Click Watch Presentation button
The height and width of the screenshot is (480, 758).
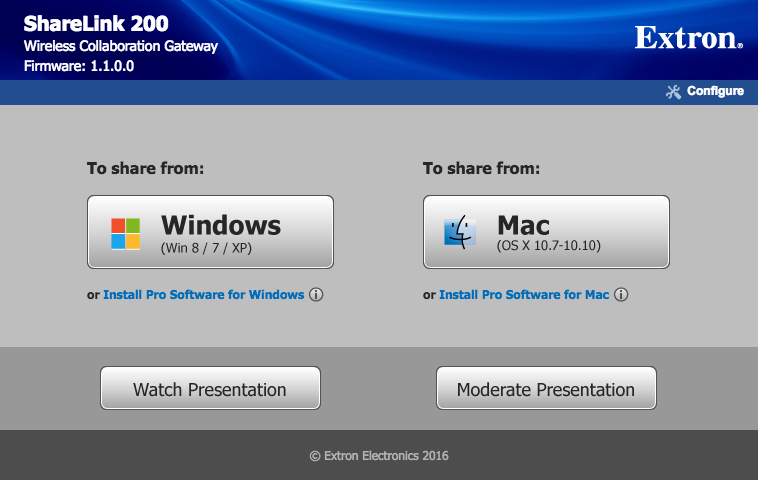[x=210, y=388]
